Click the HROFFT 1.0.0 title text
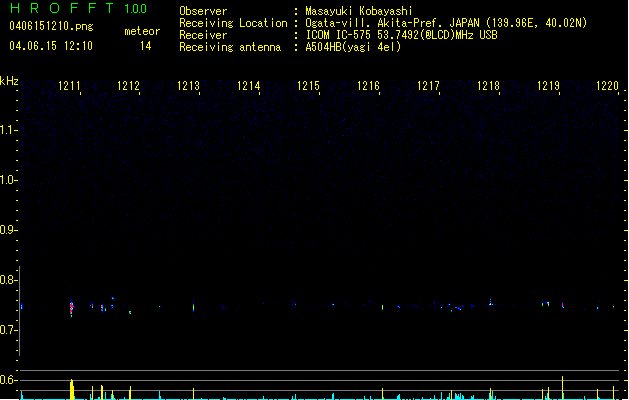 coord(78,8)
